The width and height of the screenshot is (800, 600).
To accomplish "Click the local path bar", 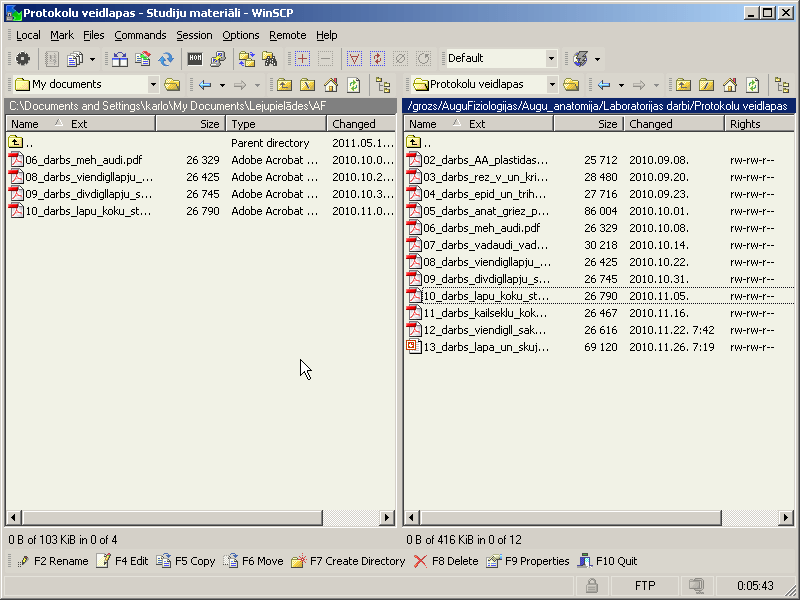I will pyautogui.click(x=201, y=106).
